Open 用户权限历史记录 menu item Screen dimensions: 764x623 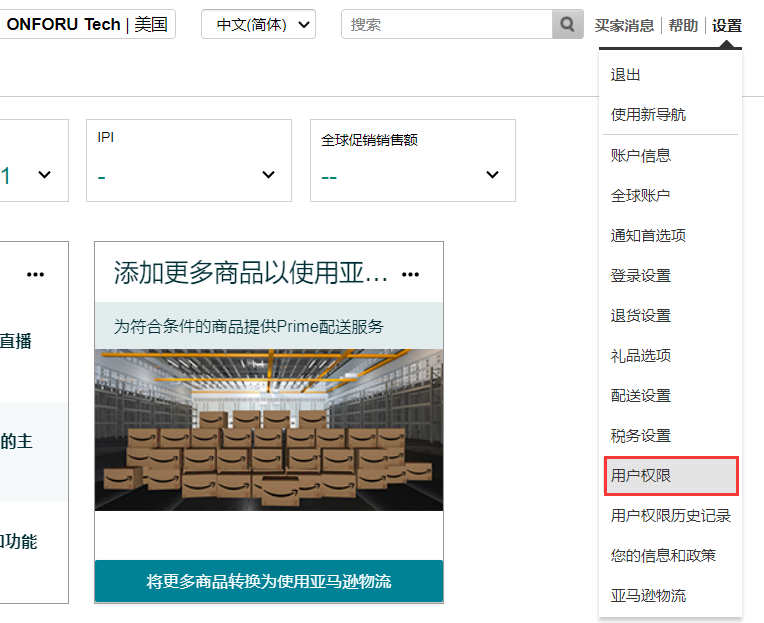[x=670, y=516]
